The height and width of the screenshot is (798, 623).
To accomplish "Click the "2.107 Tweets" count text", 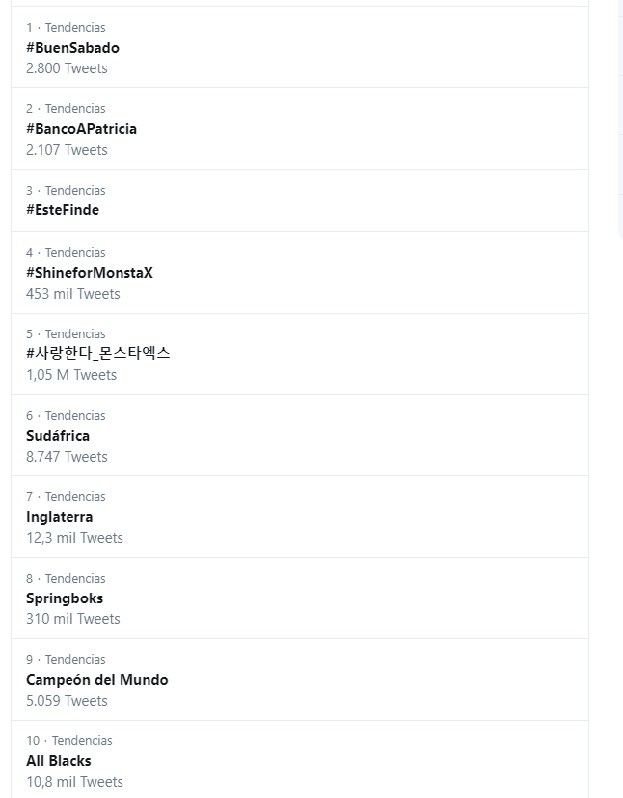I will click(x=66, y=150).
